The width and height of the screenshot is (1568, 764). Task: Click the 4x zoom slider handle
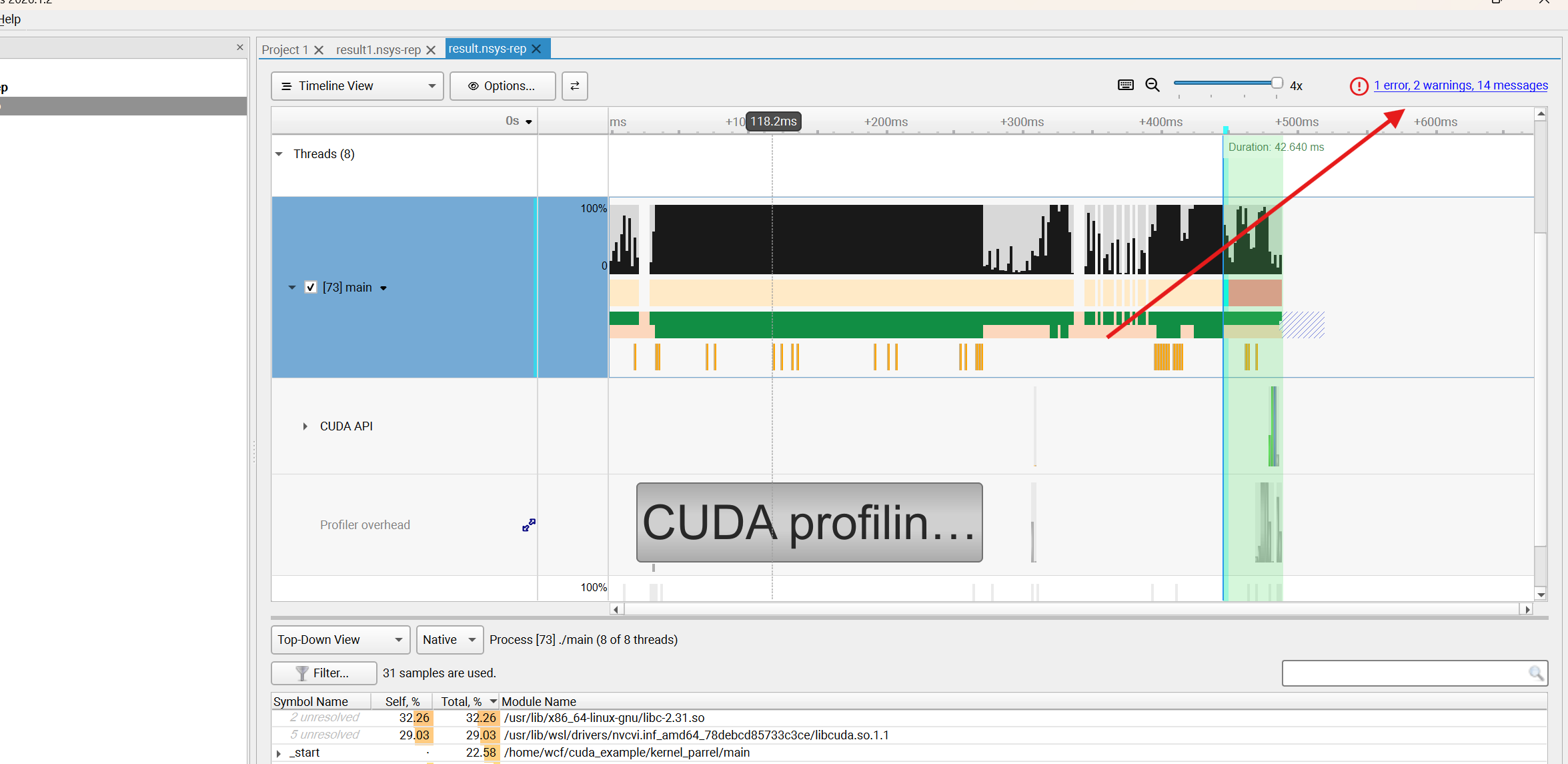tap(1277, 83)
